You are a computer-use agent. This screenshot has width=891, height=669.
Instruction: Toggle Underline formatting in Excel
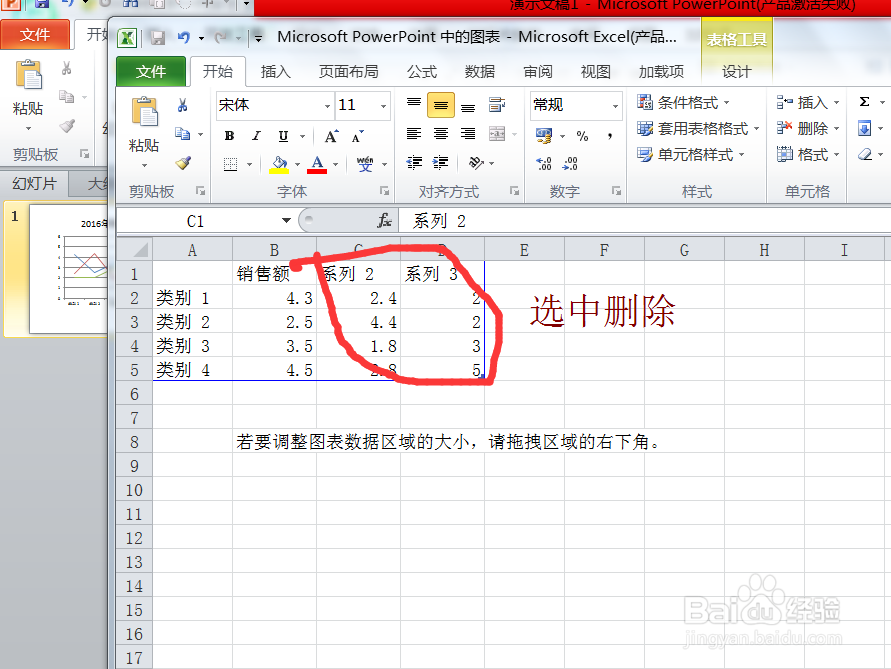pos(283,136)
